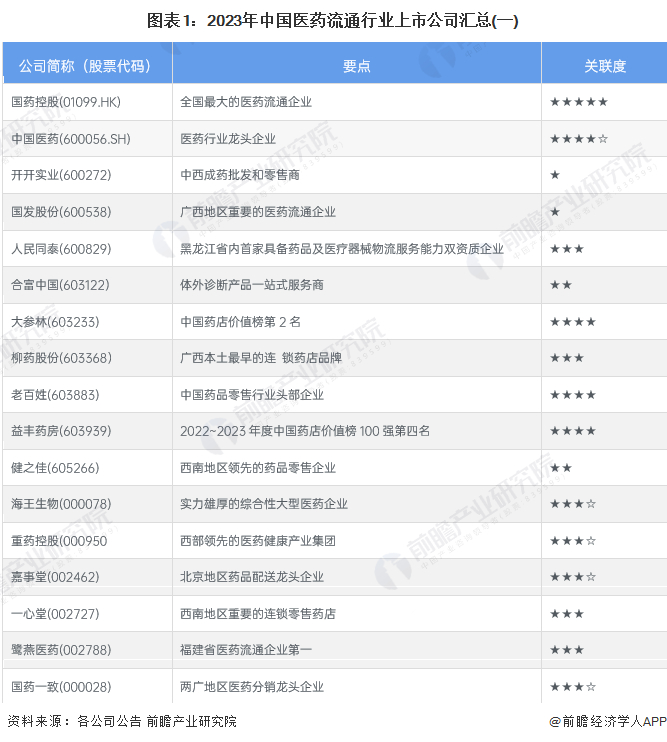667x742 pixels.
Task: Click the three-star rating for 人民同泰
Action: [x=567, y=249]
